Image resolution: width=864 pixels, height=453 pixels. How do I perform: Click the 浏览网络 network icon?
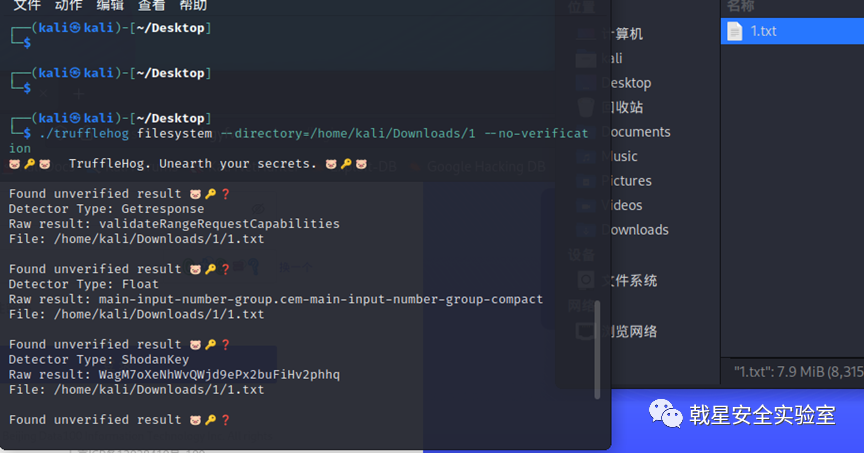point(586,331)
